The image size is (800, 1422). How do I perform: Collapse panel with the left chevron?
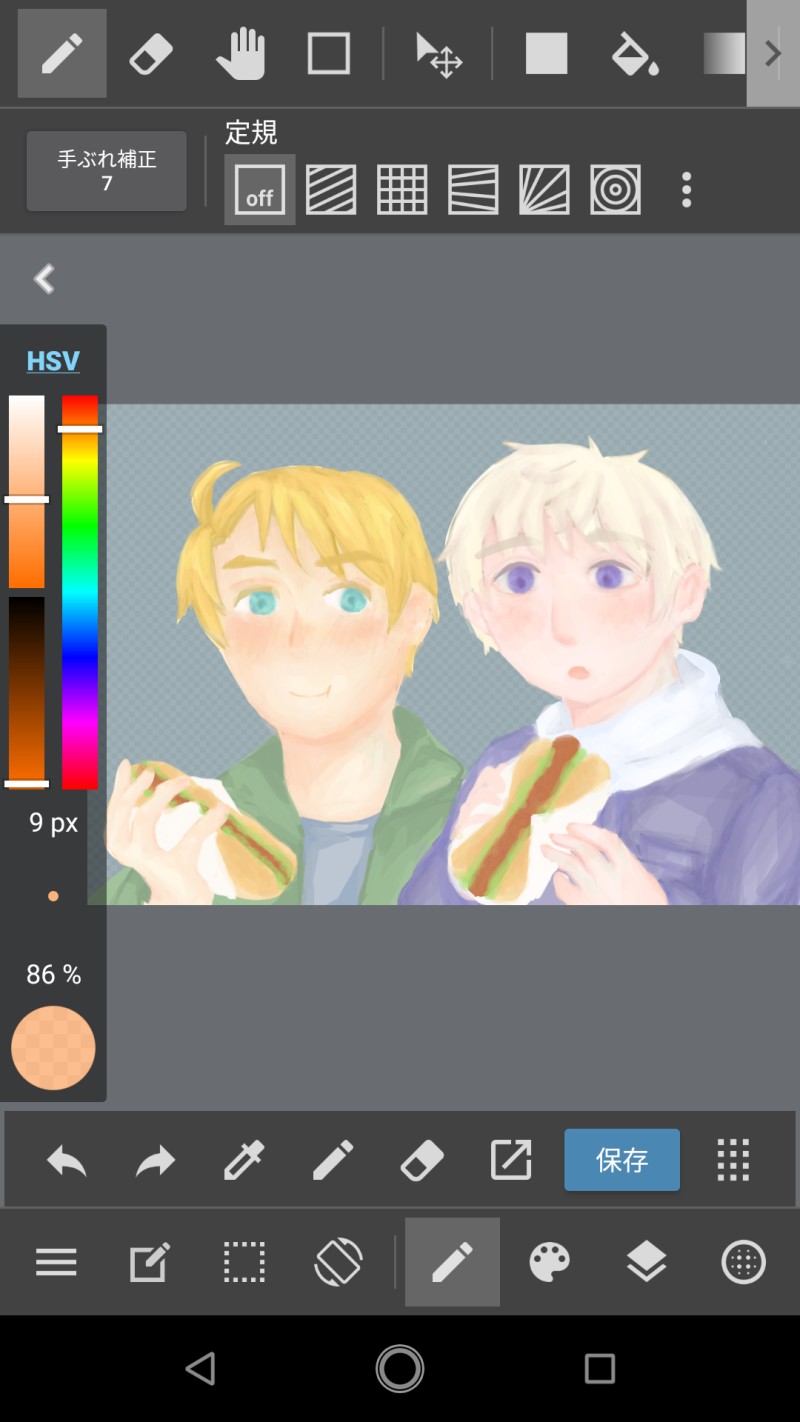point(44,279)
